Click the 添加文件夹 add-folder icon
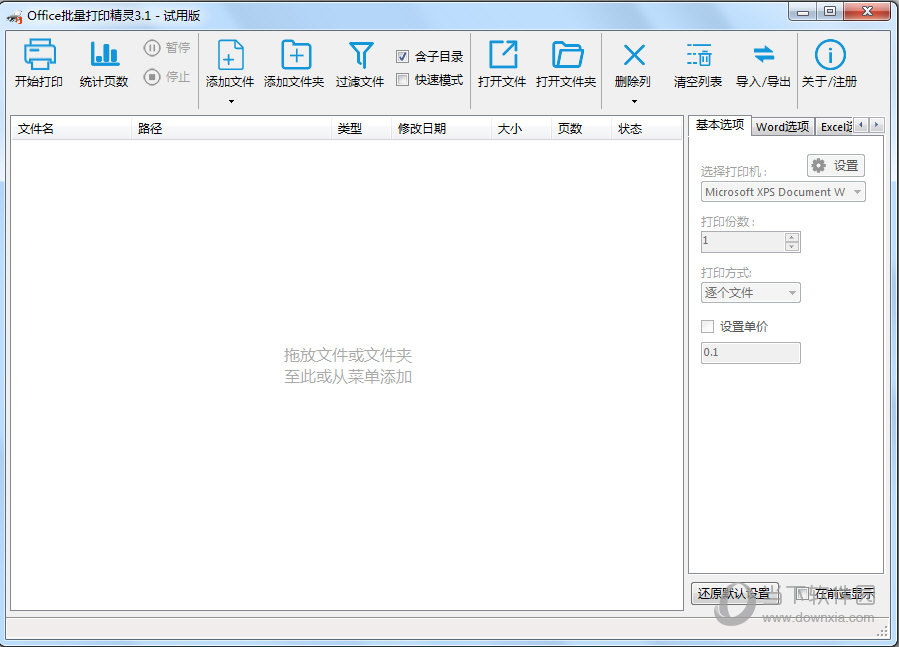This screenshot has height=647, width=899. click(296, 54)
